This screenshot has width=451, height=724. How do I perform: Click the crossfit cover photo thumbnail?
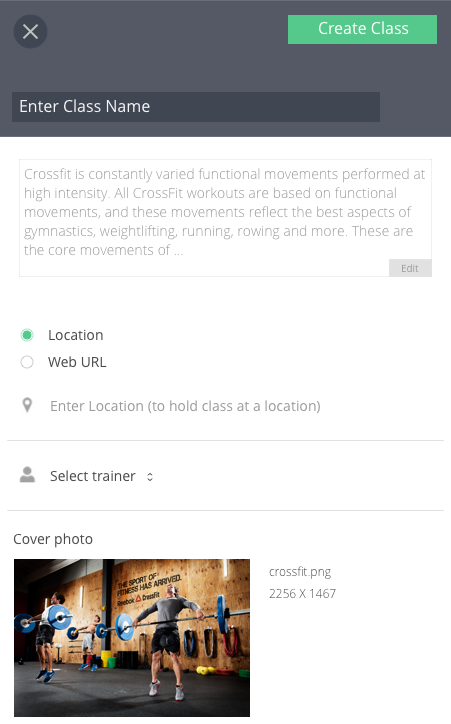click(x=132, y=638)
